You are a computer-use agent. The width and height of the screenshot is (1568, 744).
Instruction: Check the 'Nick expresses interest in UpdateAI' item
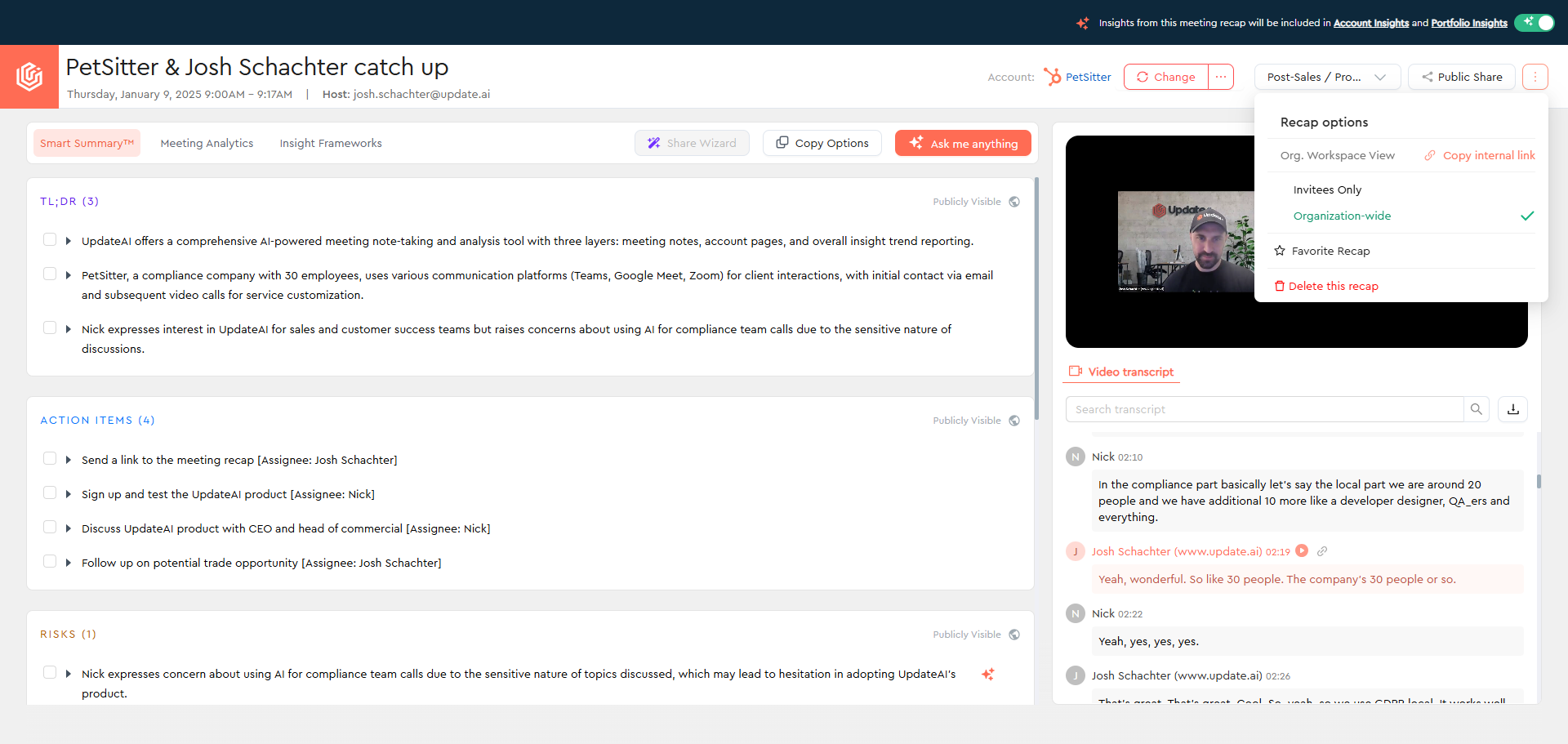point(50,327)
